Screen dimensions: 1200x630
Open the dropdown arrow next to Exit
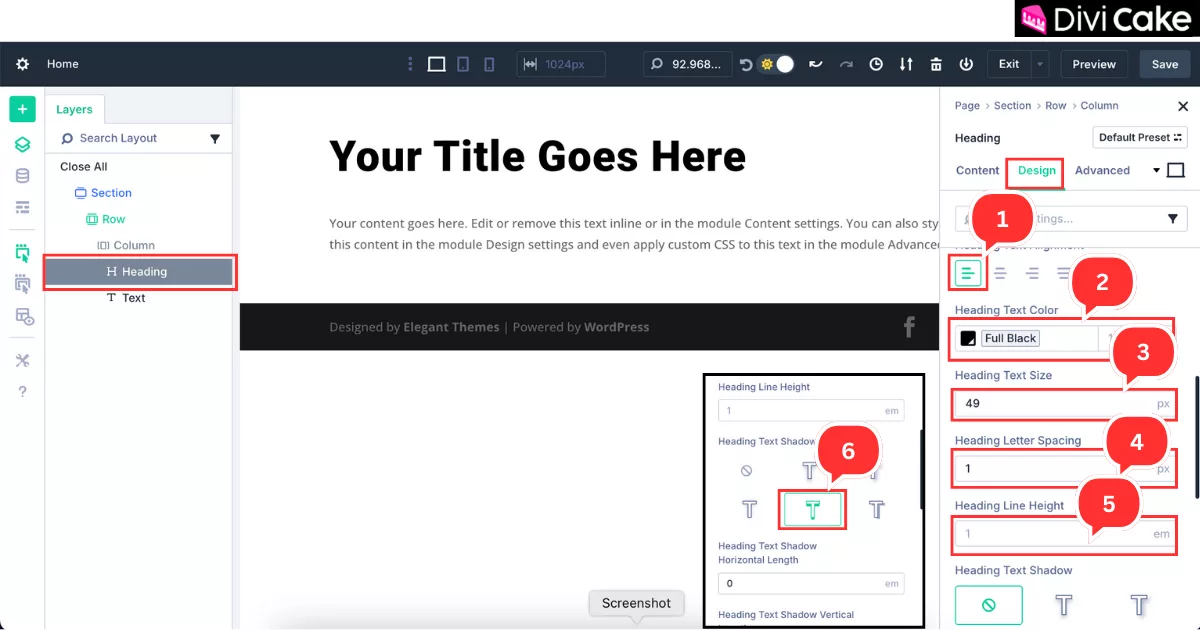click(1040, 64)
